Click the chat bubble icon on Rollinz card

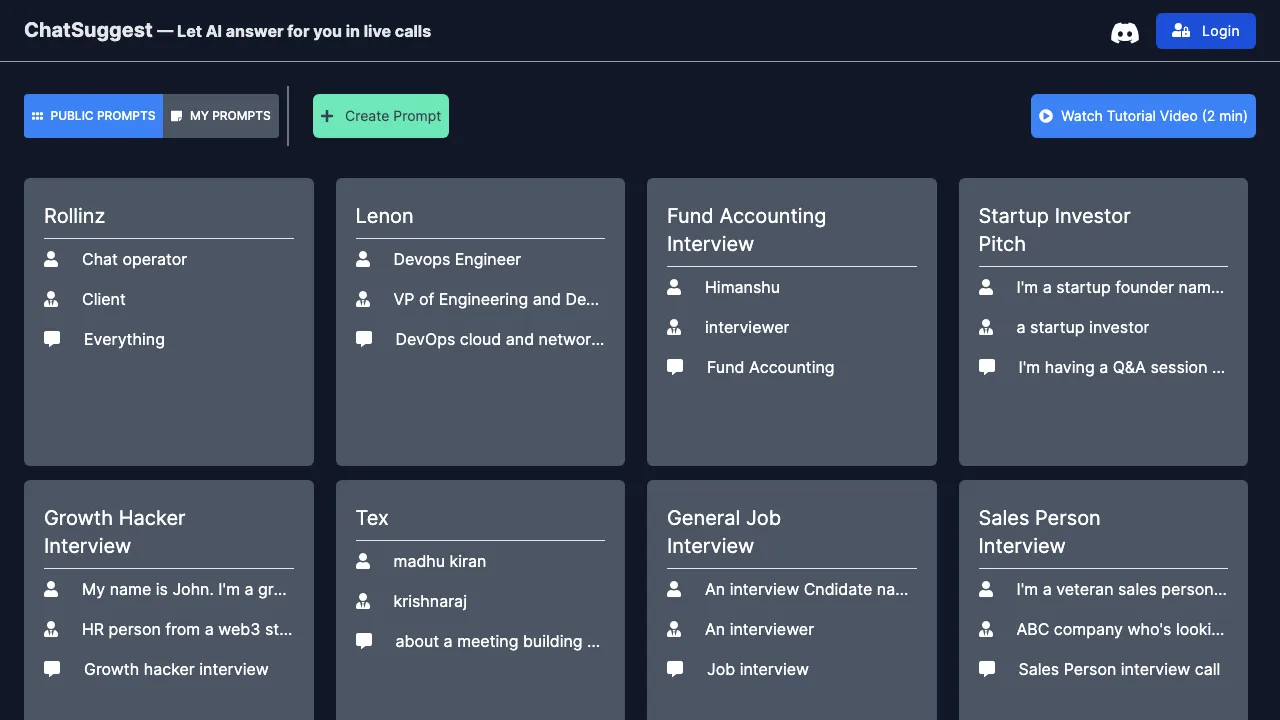click(52, 338)
